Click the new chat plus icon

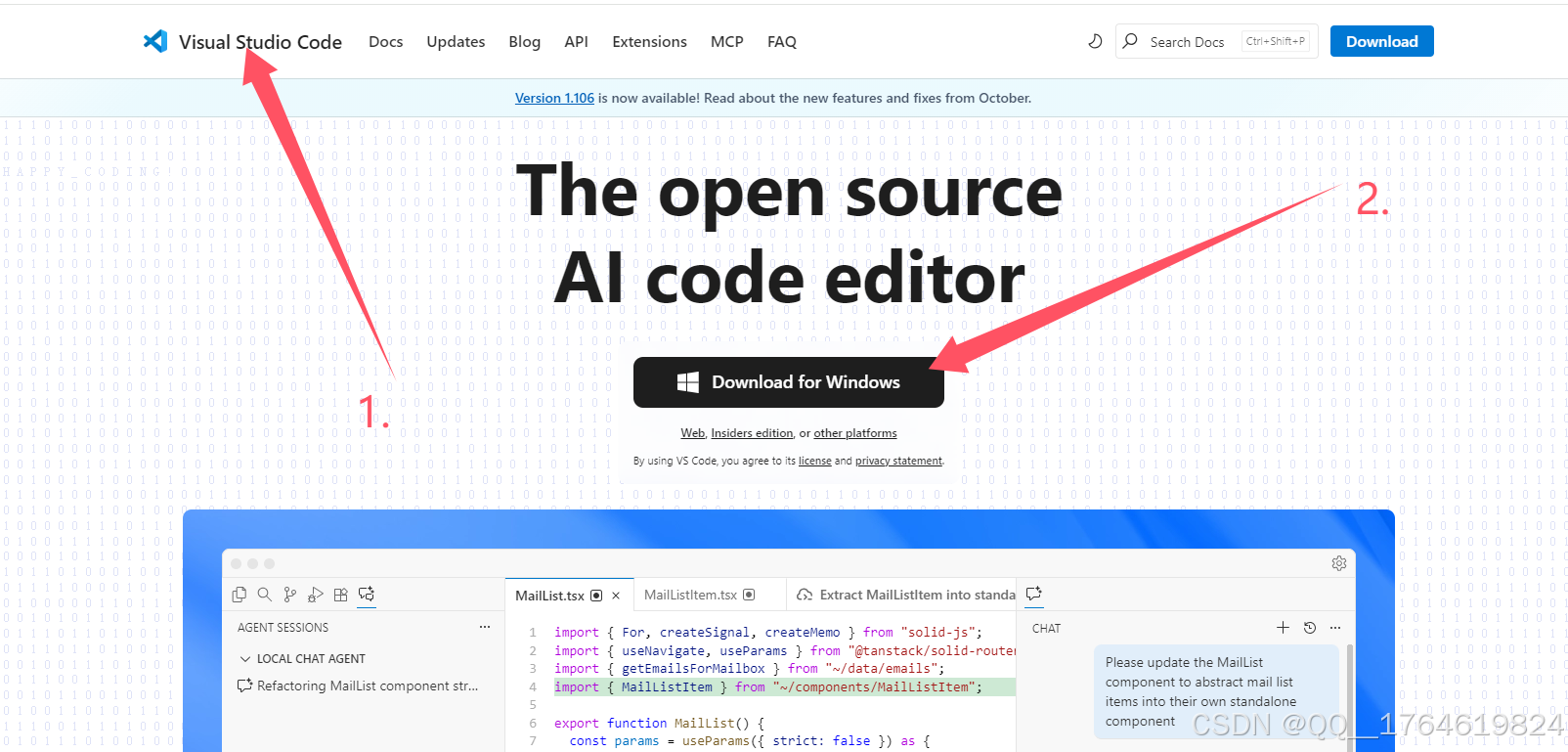[x=1283, y=628]
